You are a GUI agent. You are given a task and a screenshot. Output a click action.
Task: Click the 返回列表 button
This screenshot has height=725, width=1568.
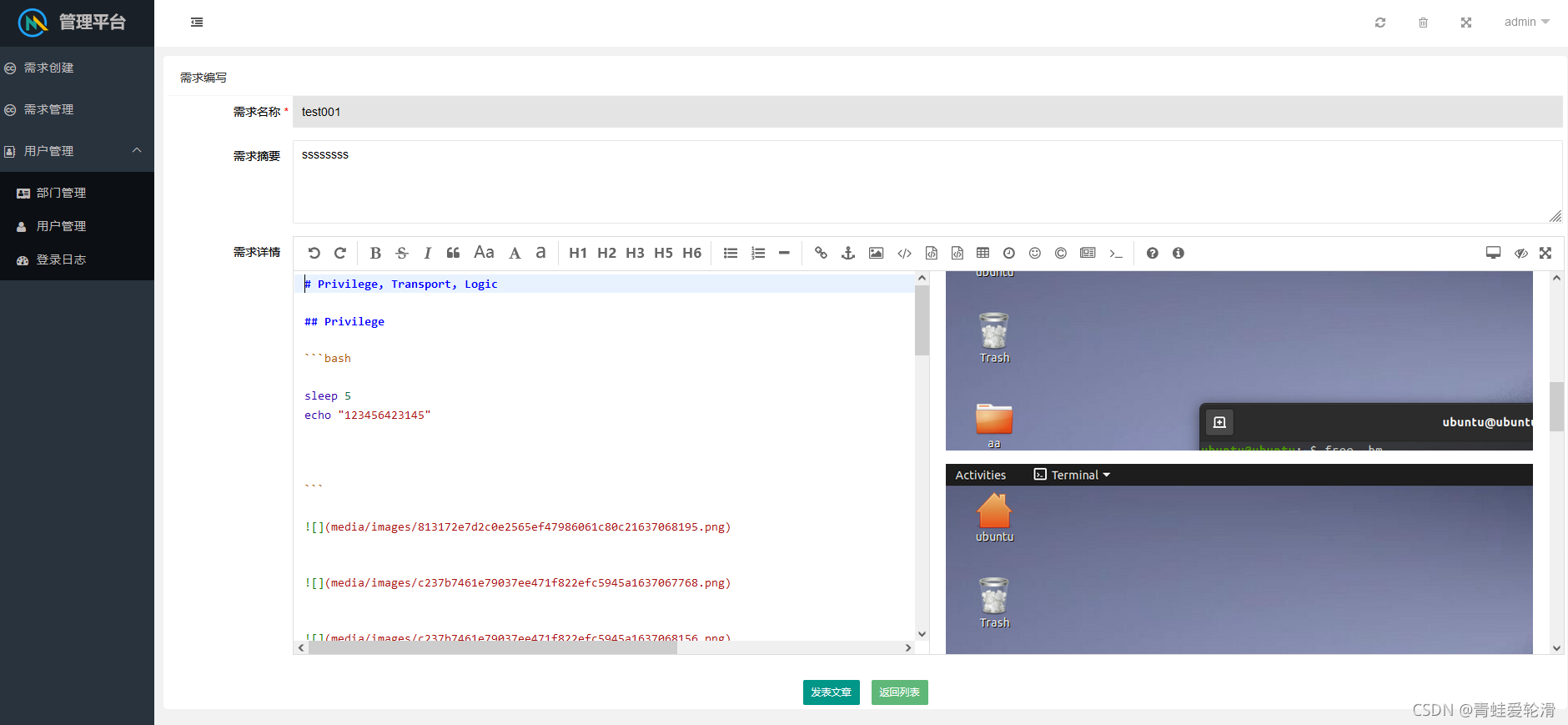coord(899,692)
